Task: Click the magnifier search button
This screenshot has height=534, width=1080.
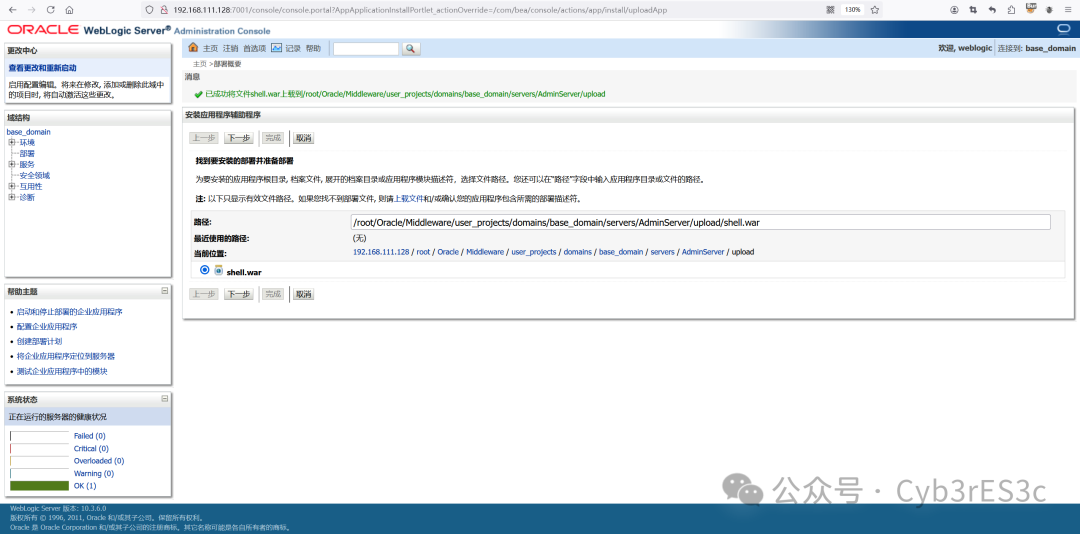Action: (410, 49)
